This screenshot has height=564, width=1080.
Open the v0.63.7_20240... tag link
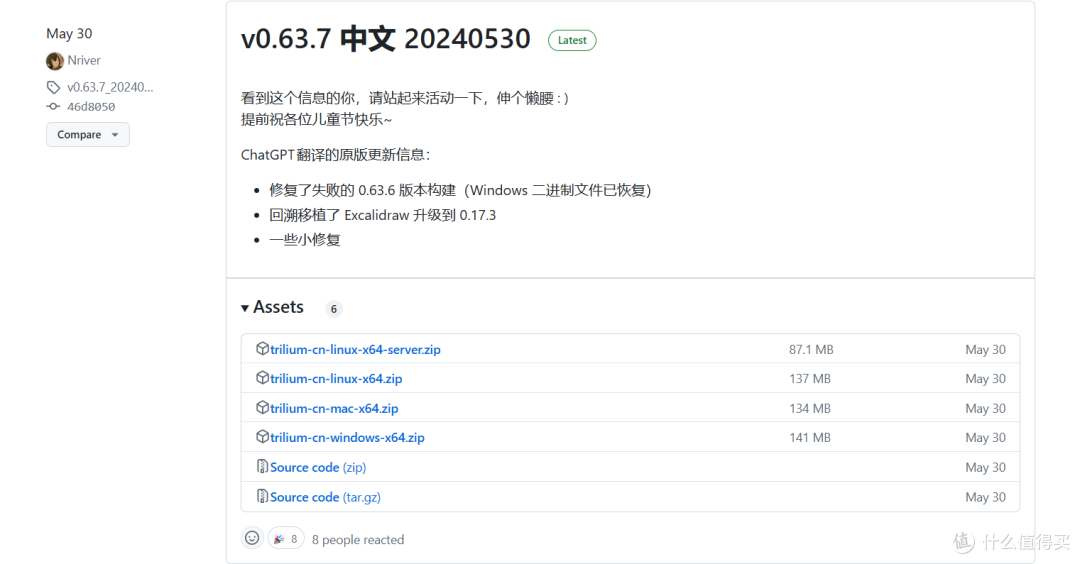pos(110,87)
